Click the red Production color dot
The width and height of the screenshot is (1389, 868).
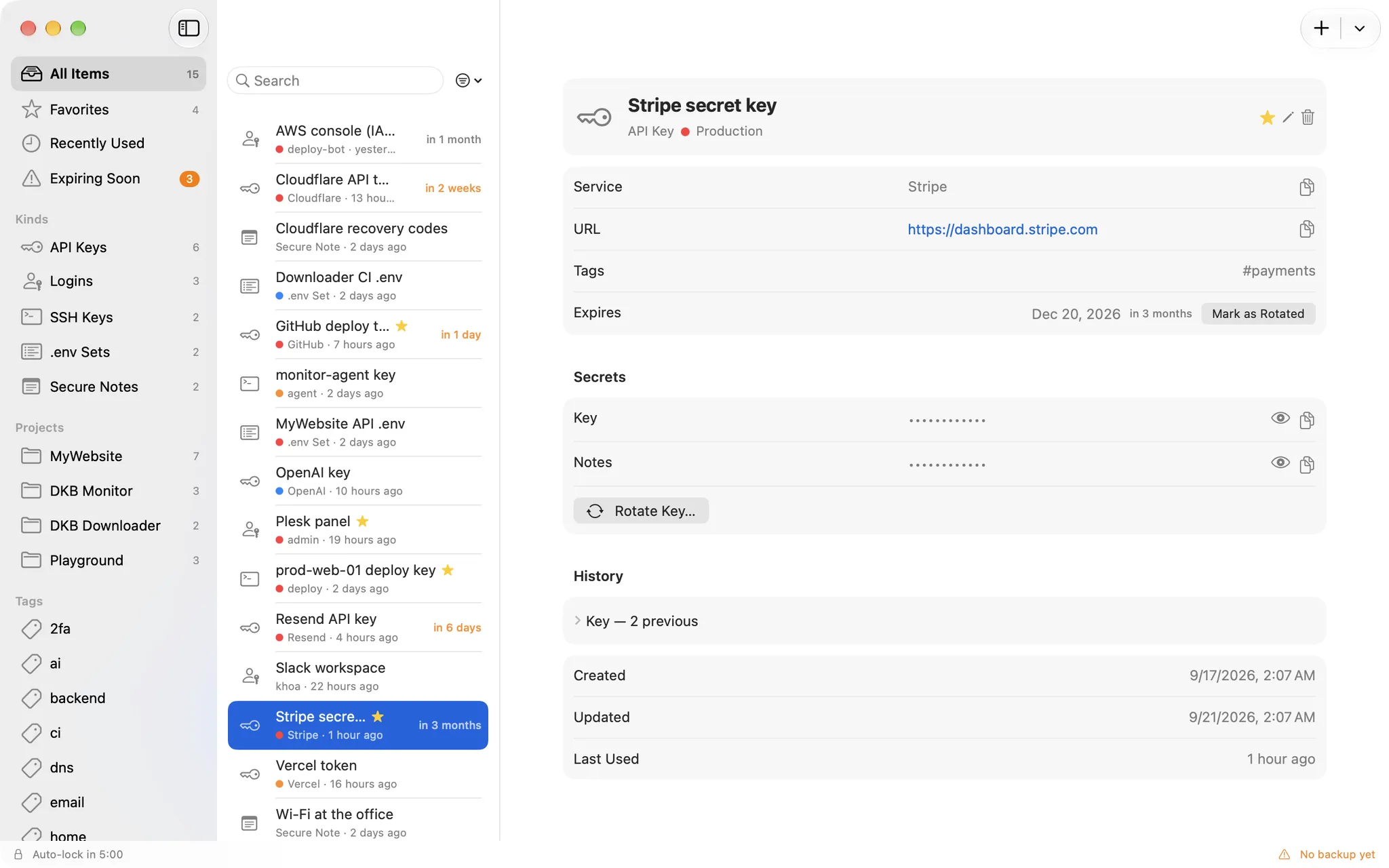[x=685, y=132]
